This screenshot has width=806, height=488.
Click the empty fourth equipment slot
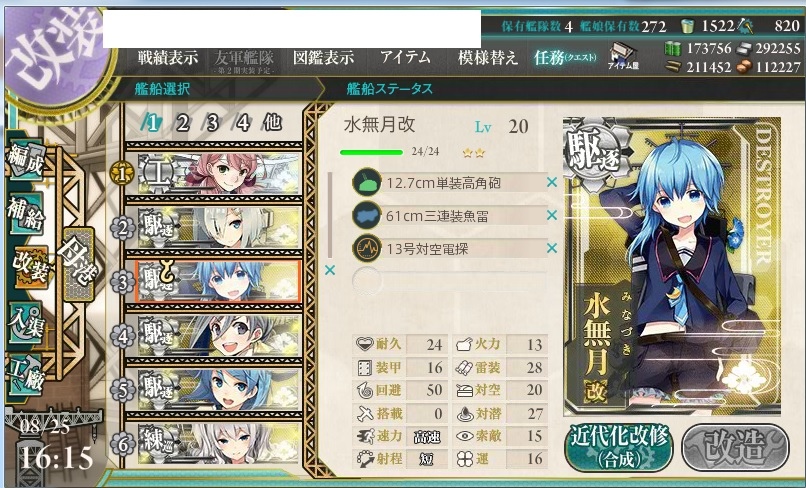pos(449,281)
